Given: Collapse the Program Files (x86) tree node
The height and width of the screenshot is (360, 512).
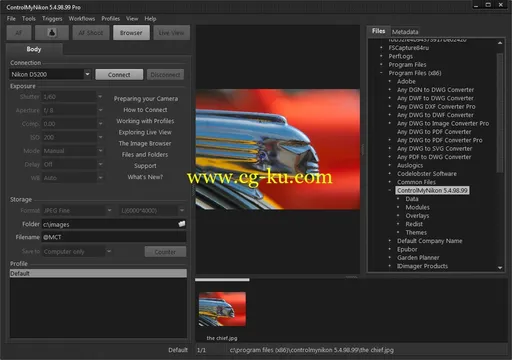Looking at the screenshot, I should 381,73.
